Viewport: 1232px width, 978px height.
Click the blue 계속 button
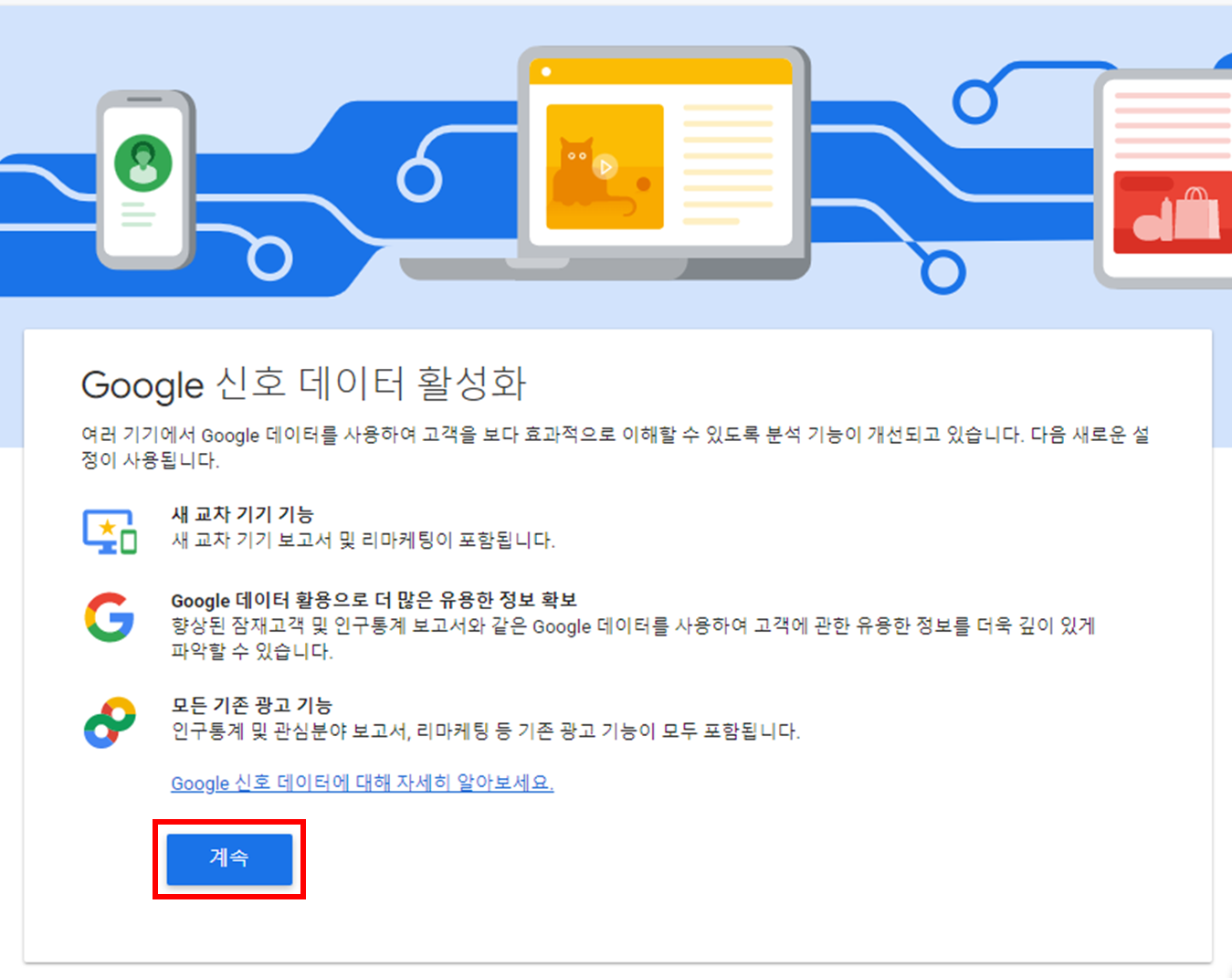coord(229,858)
